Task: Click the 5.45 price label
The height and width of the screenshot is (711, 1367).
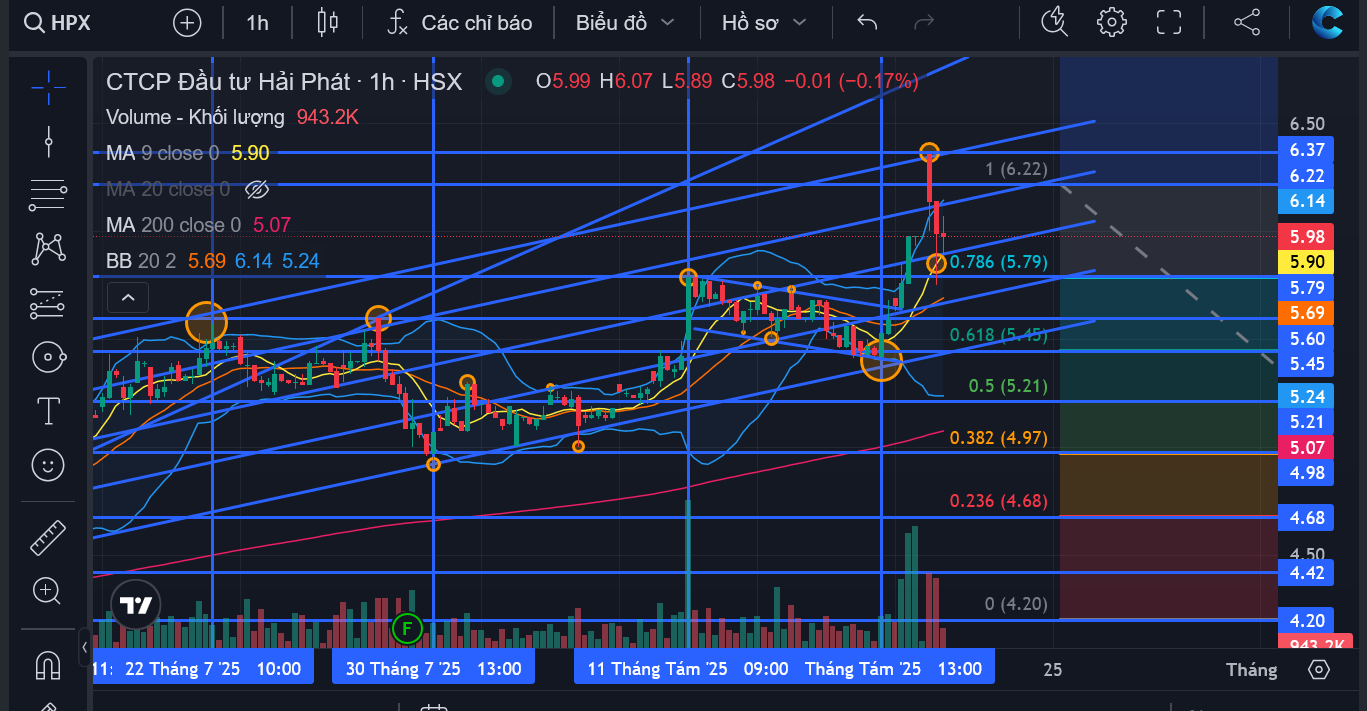Action: [1306, 364]
